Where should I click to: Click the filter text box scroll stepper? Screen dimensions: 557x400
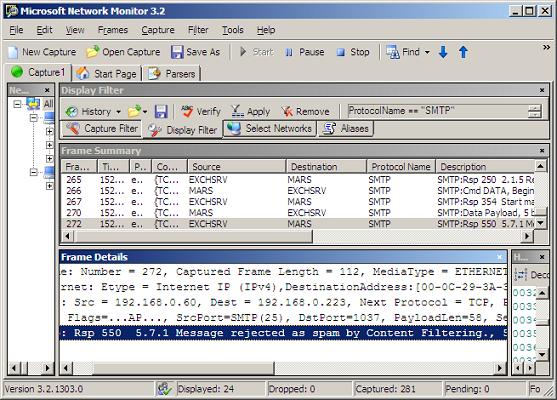535,111
